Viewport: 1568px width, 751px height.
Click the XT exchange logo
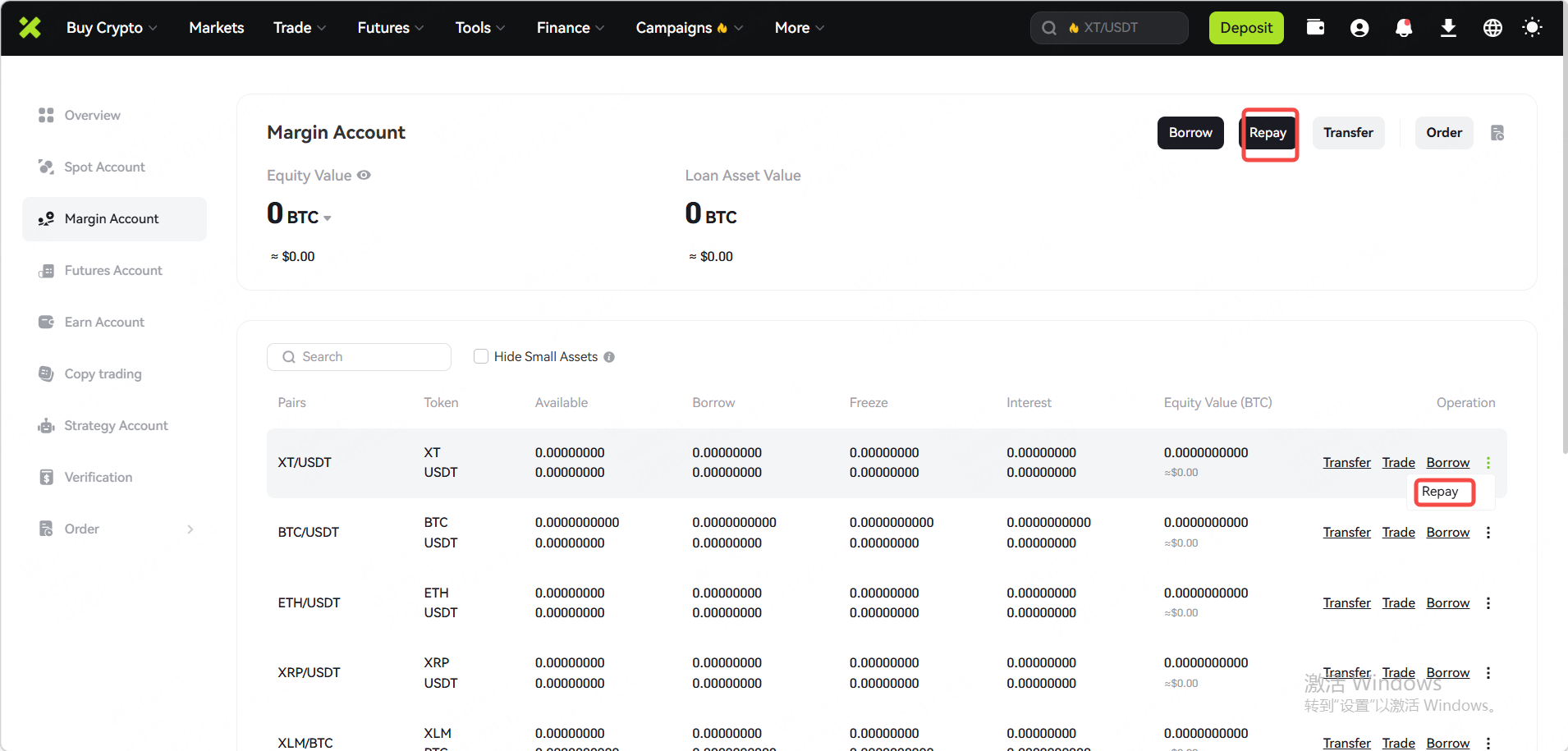30,28
